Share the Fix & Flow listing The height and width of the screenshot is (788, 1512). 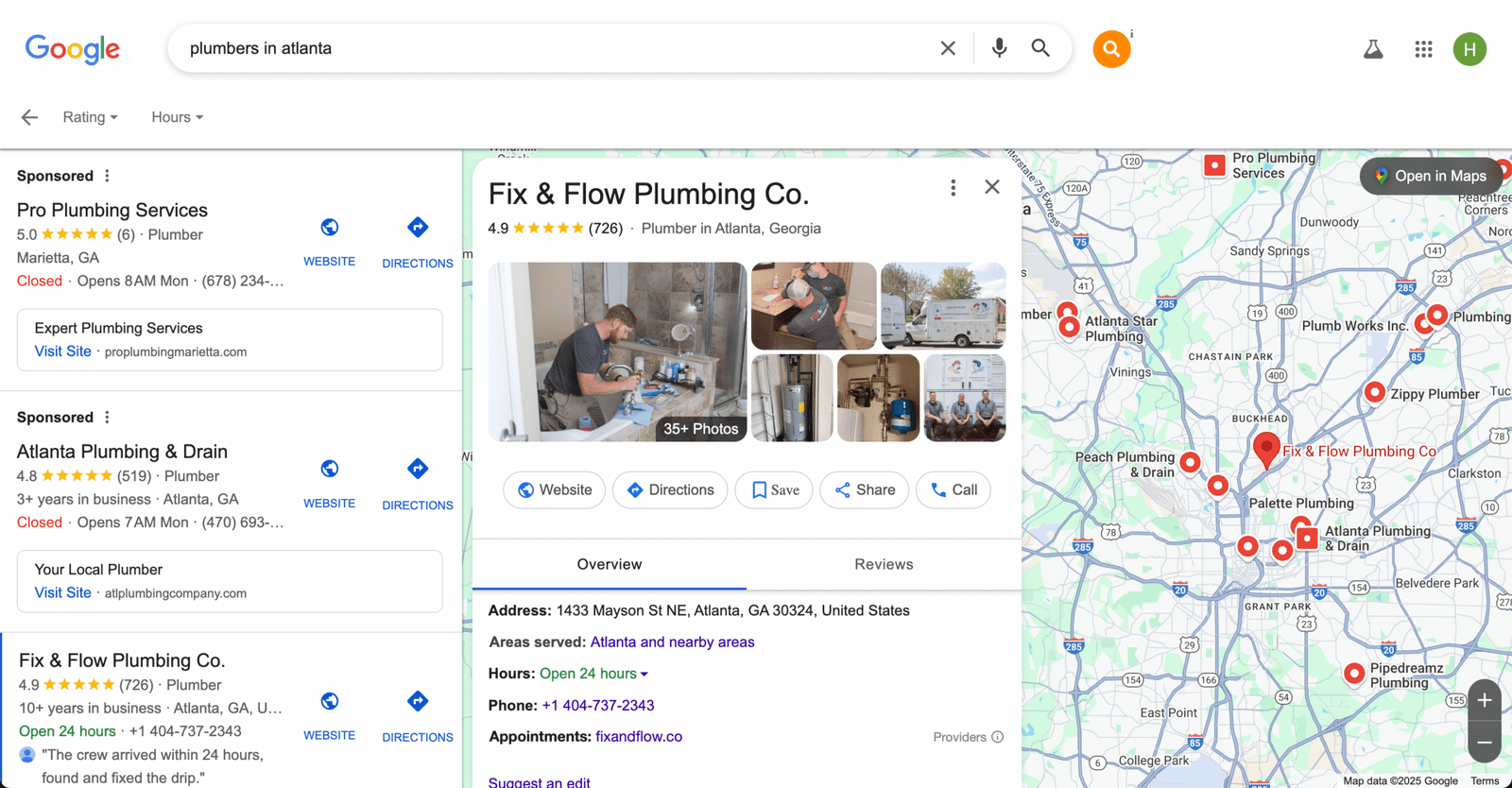(865, 489)
